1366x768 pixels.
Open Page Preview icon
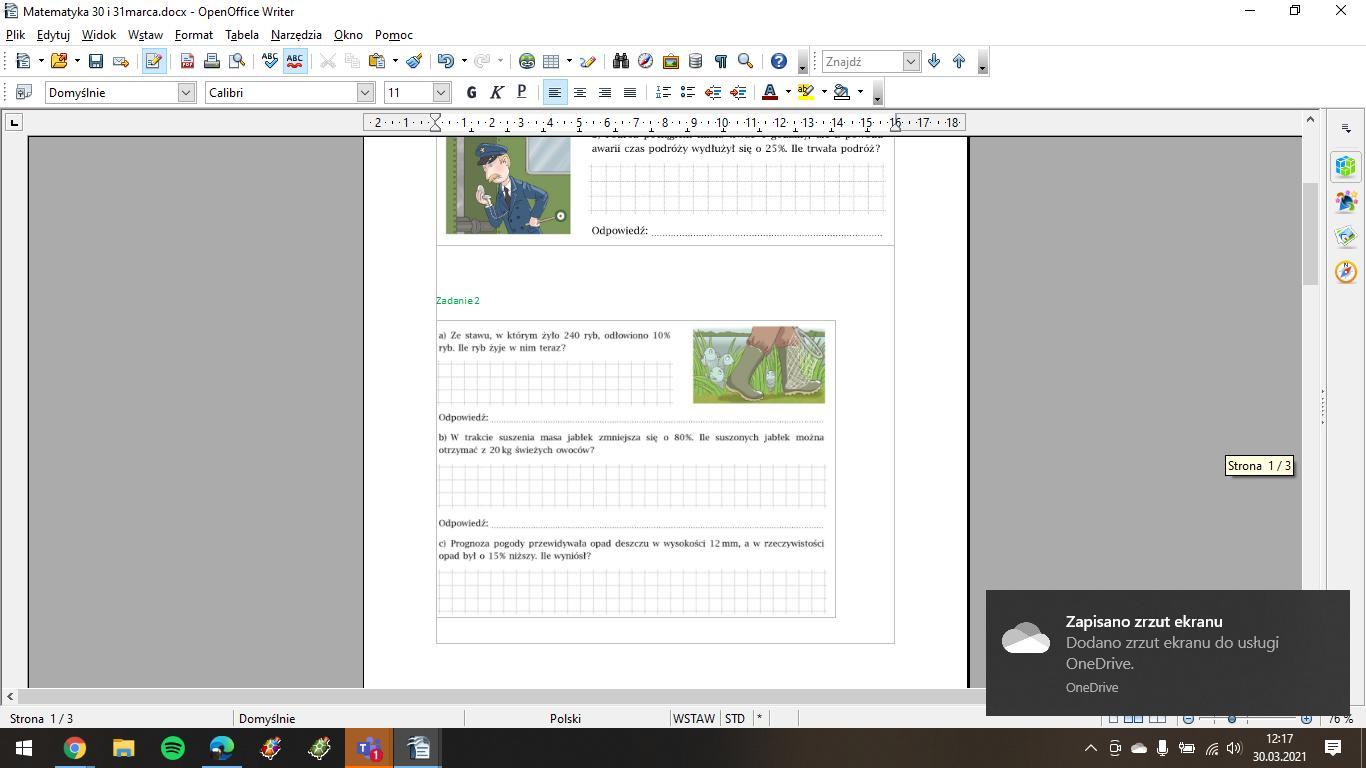point(237,61)
